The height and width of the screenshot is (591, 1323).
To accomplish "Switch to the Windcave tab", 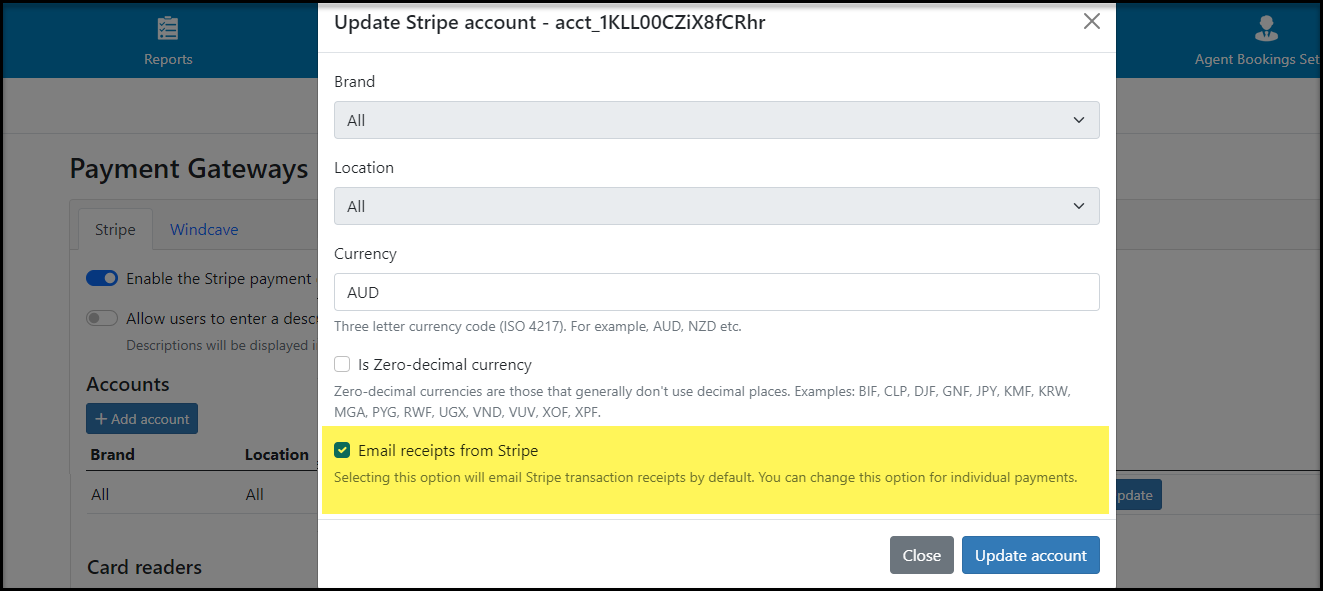I will coord(204,229).
